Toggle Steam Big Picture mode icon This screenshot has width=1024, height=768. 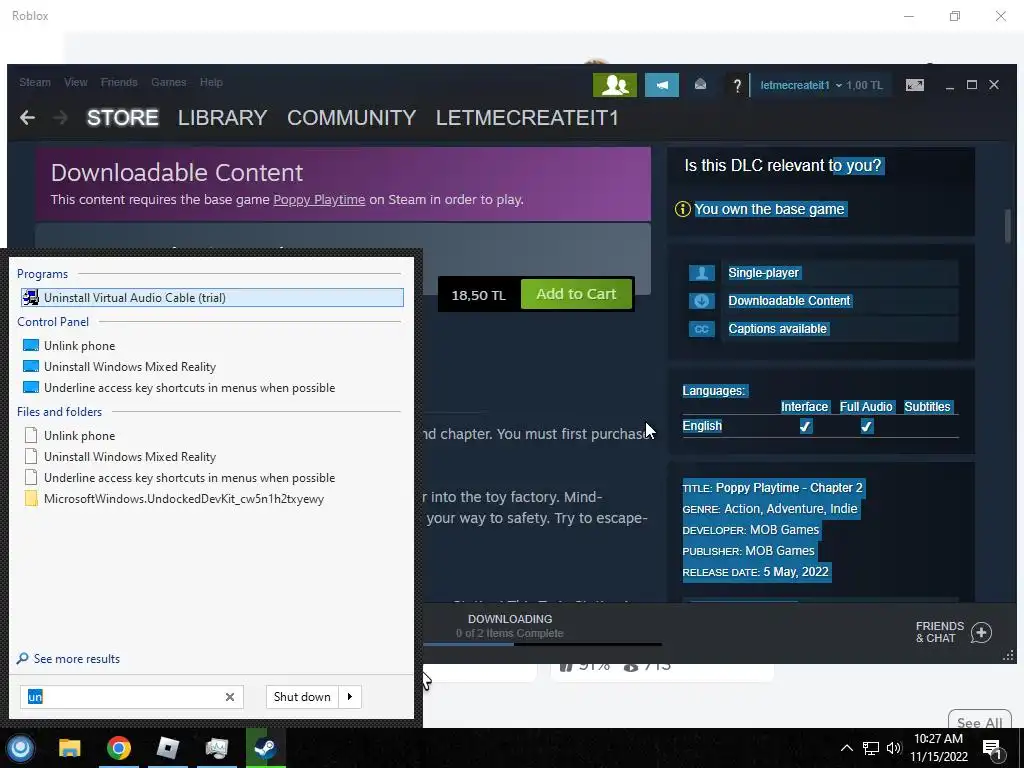point(914,85)
